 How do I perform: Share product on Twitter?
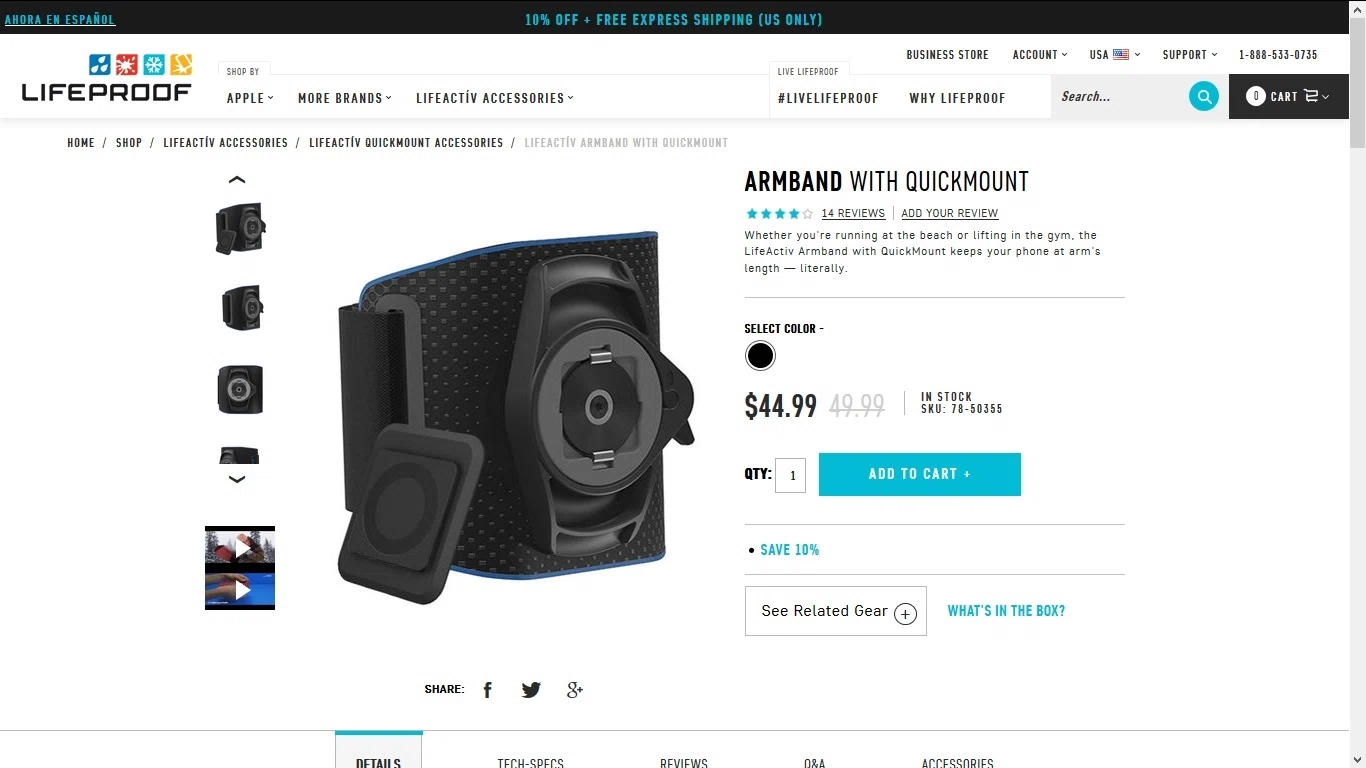pyautogui.click(x=531, y=690)
